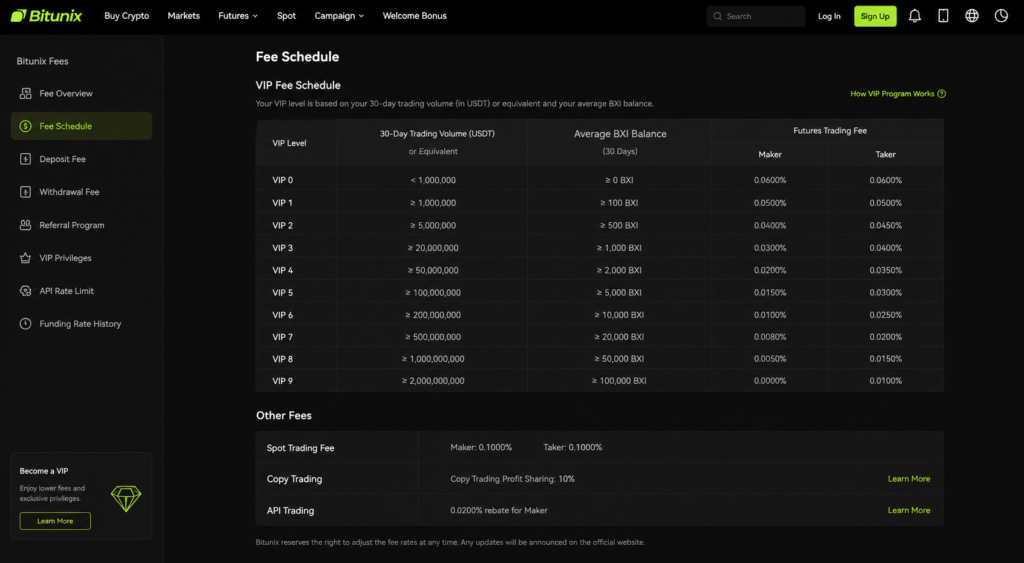
Task: Select Deposit Fee in the sidebar
Action: point(82,159)
